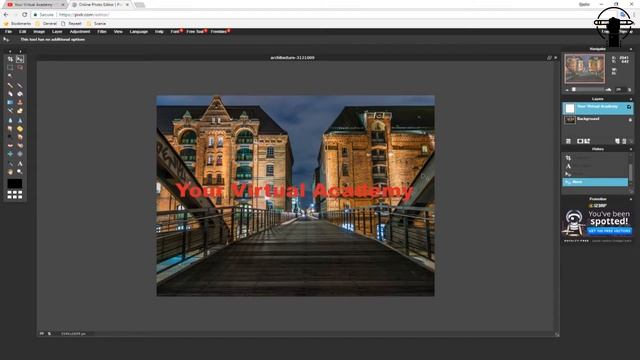Select the Pinch tool
Image resolution: width=640 pixels, height=360 pixels.
pos(20,154)
